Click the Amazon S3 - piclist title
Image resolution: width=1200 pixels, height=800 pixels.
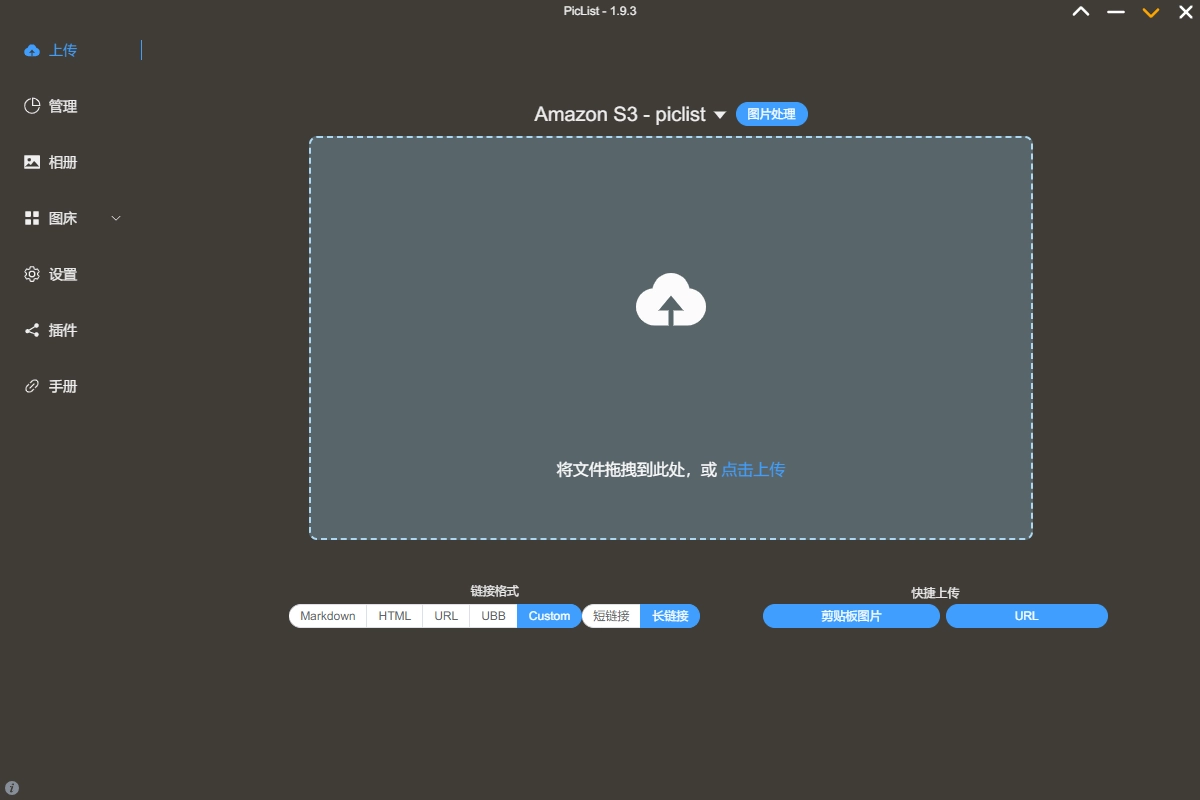point(620,114)
